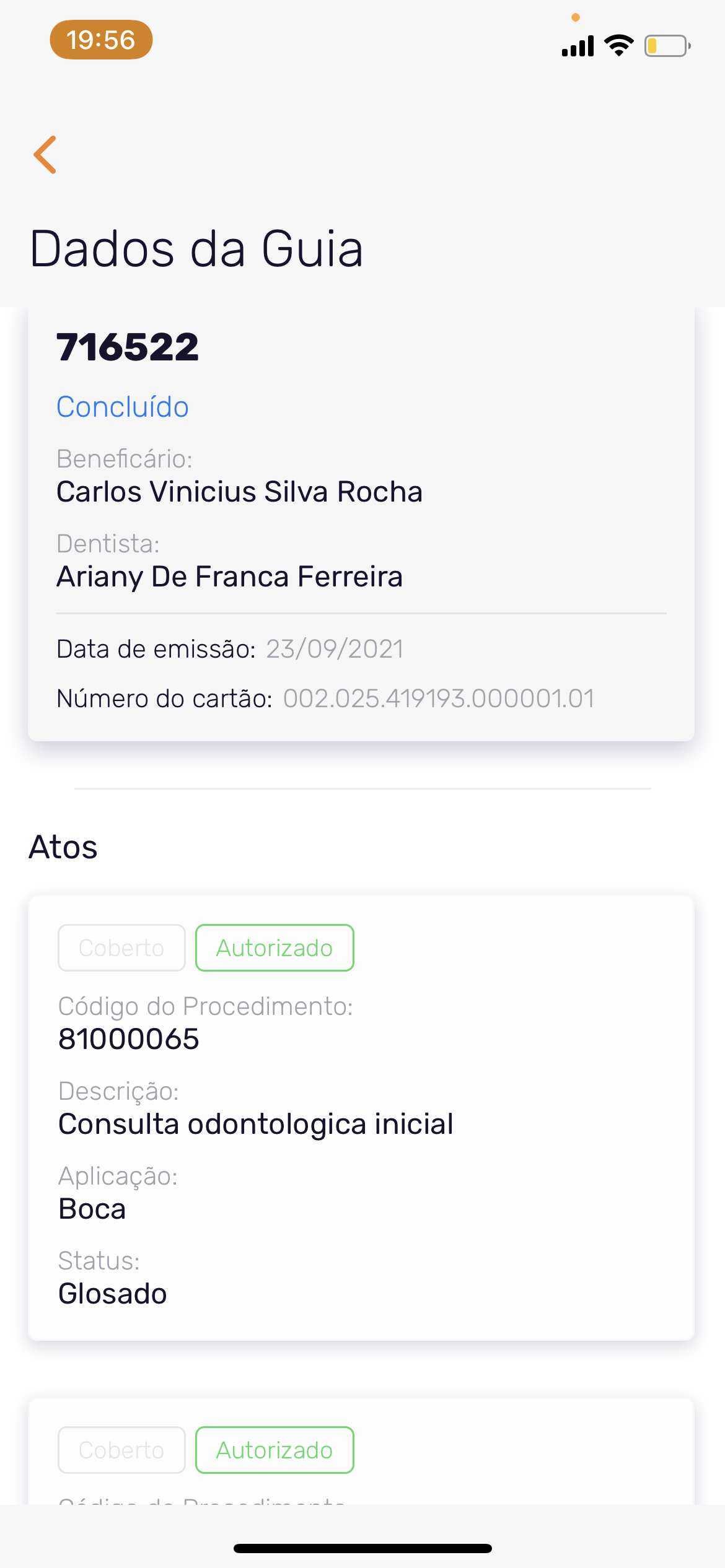Tap the cellular signal strength icon

click(x=578, y=46)
